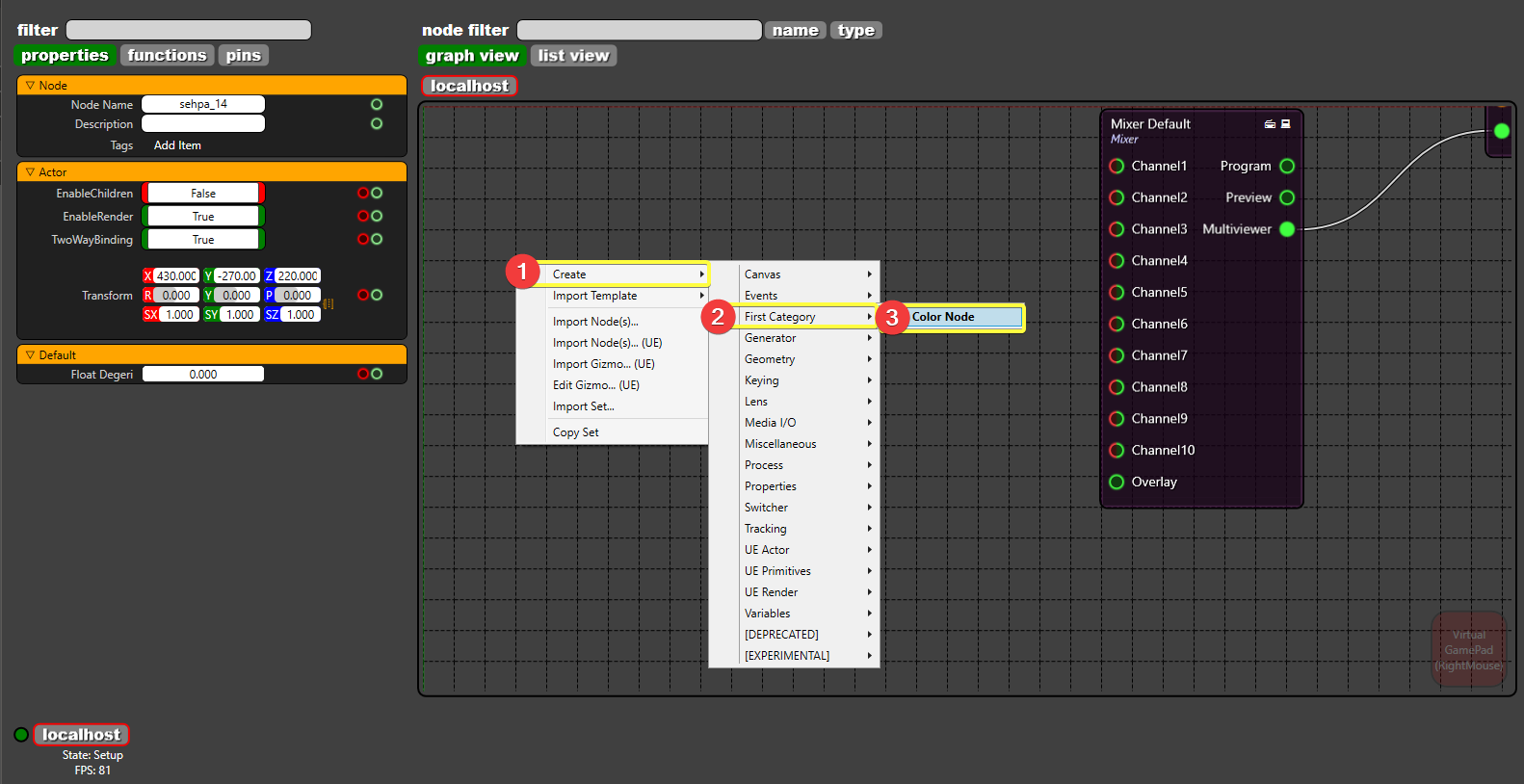Click the Program output pin on Mixer Default
Image resolution: width=1524 pixels, height=784 pixels.
[1287, 167]
